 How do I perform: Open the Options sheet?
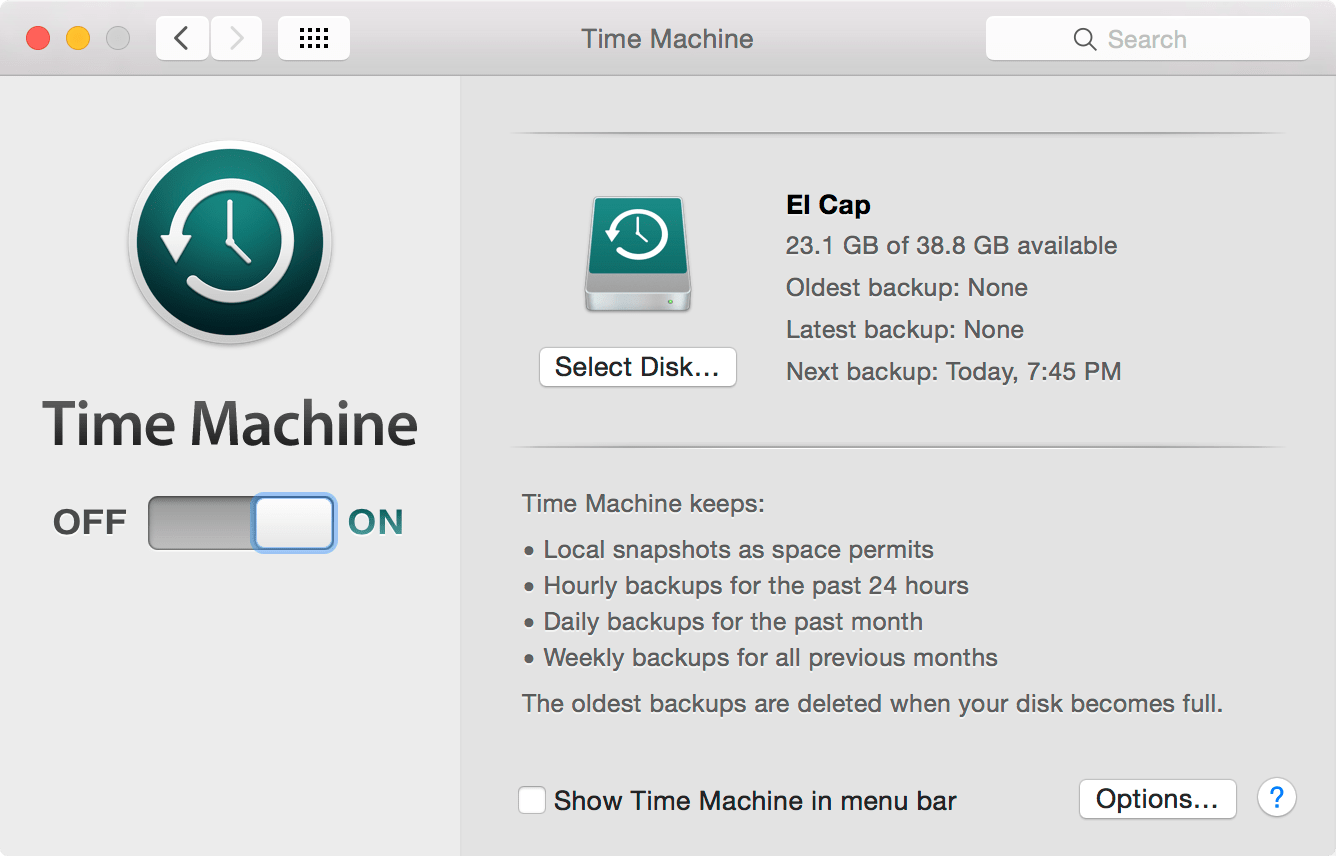1157,798
